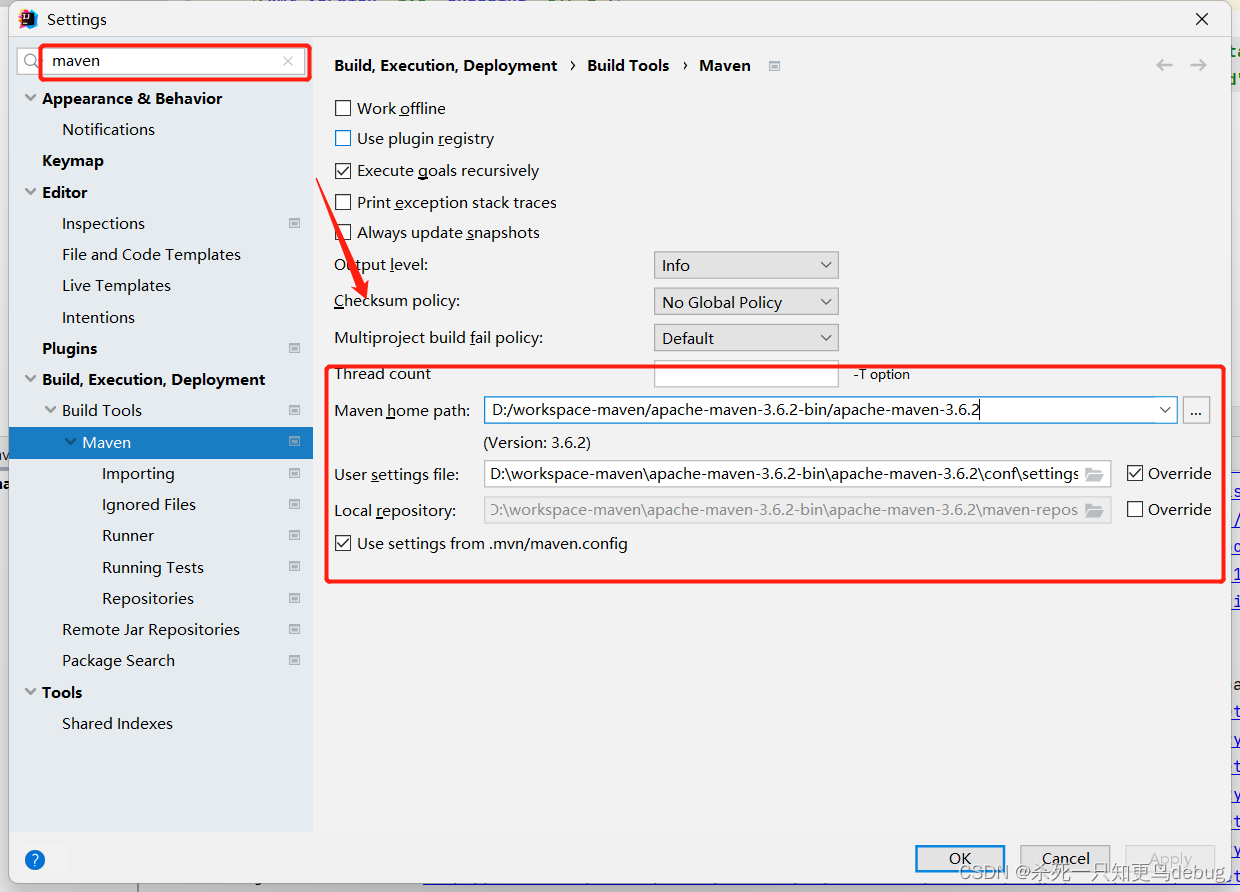Click the Build, Execution, Deployment breadcrumb
This screenshot has width=1240, height=892.
coord(446,65)
